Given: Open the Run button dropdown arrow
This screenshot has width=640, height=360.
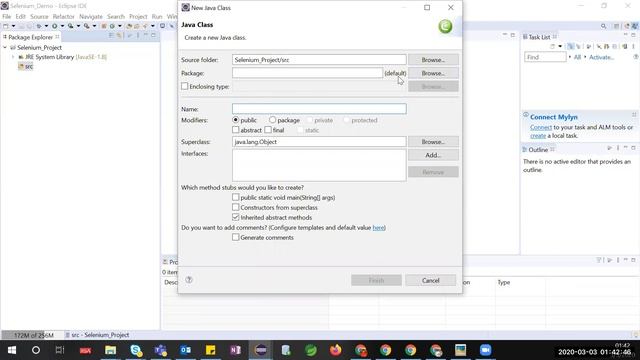Looking at the screenshot, I should [62, 26].
